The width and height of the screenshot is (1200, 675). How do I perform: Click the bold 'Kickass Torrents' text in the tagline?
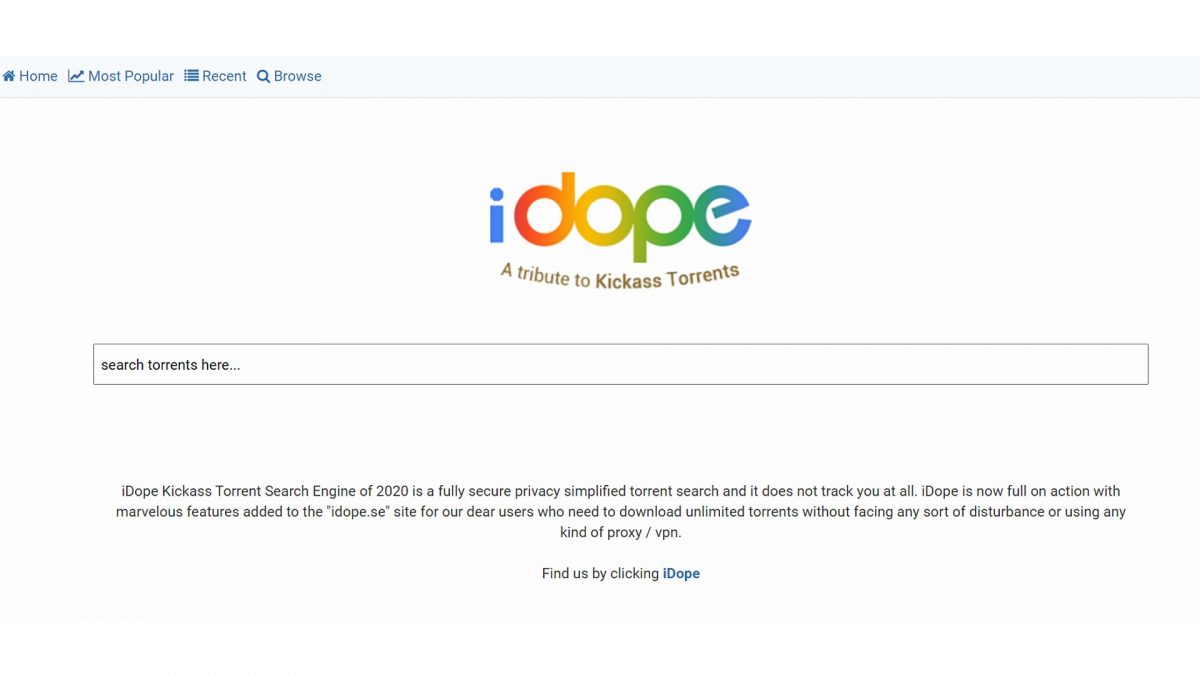point(667,278)
